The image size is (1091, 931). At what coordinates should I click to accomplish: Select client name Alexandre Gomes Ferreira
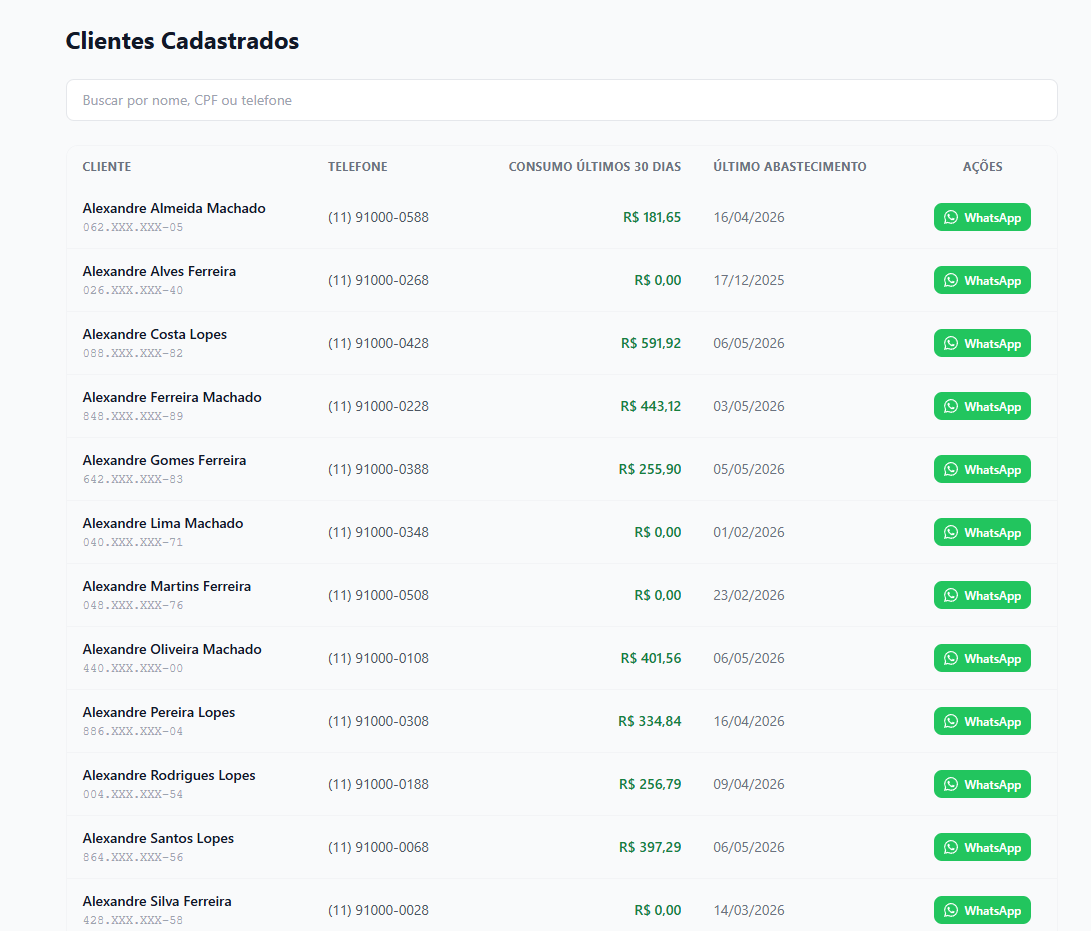(164, 460)
